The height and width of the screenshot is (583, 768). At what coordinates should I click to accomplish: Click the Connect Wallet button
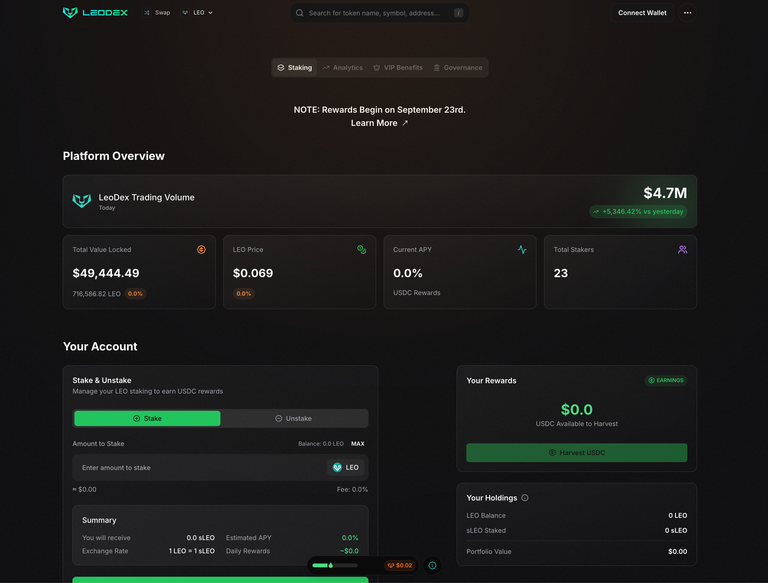(642, 13)
